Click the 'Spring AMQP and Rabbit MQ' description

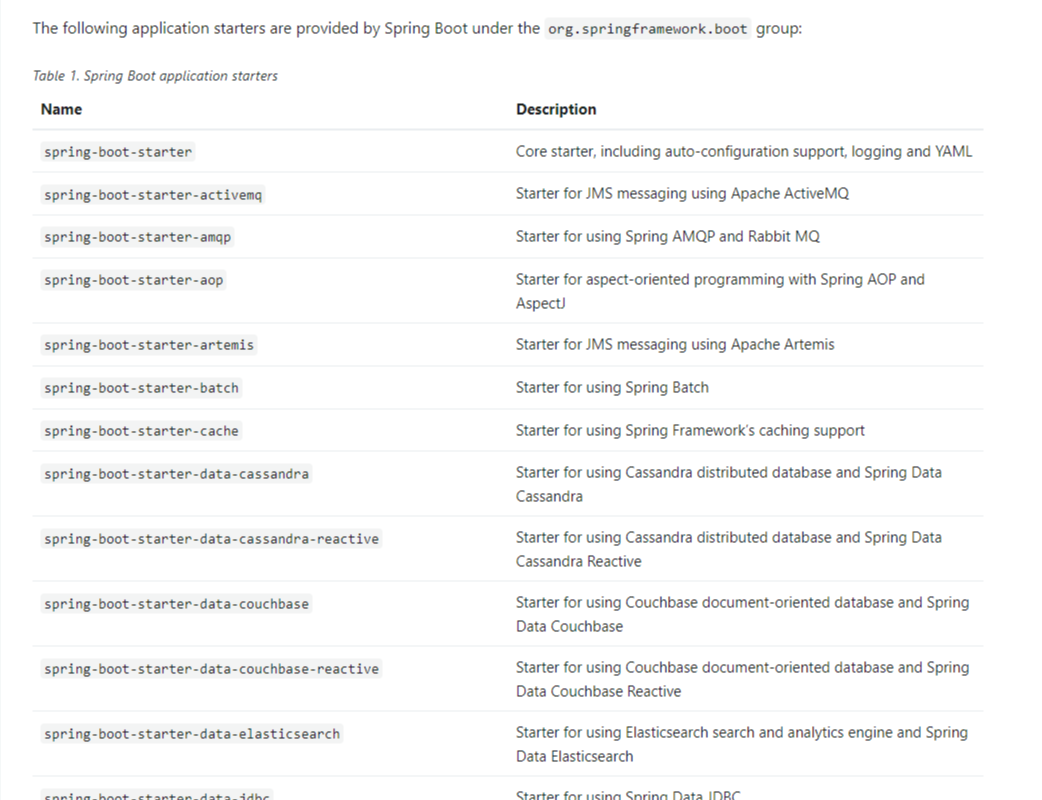pos(668,237)
